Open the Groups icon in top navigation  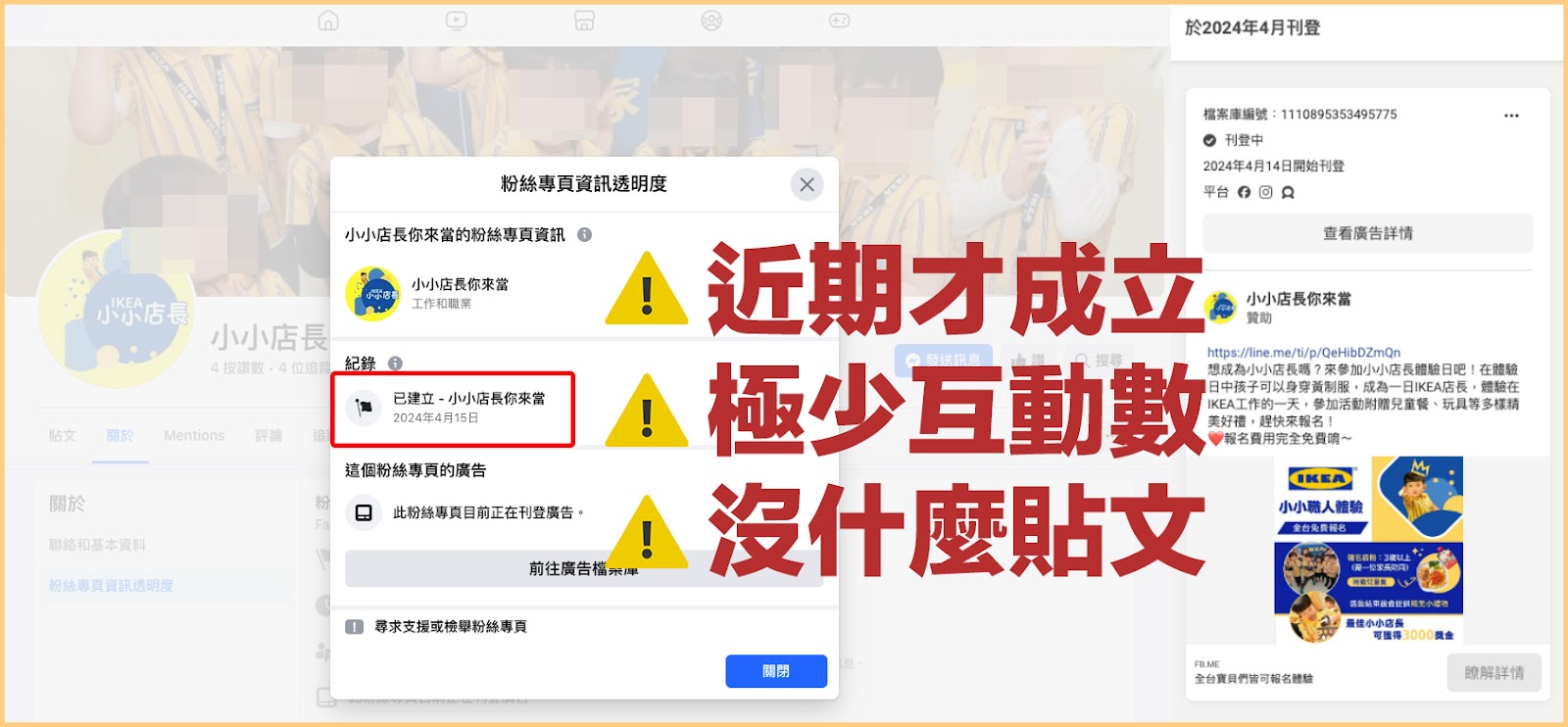click(711, 21)
